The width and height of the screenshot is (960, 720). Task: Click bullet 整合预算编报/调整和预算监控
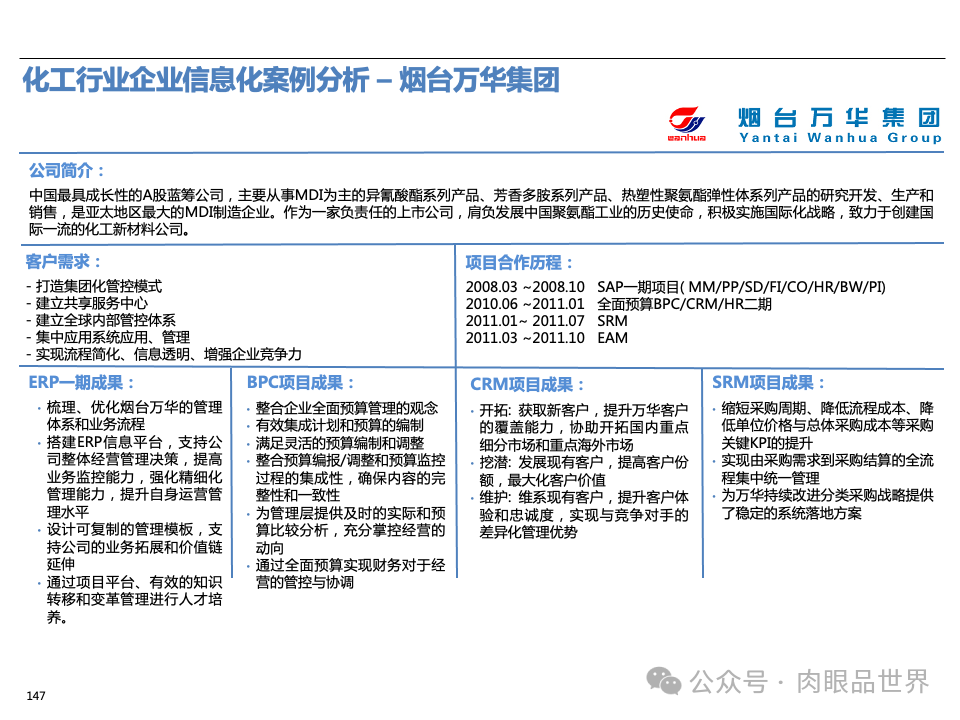[346, 478]
